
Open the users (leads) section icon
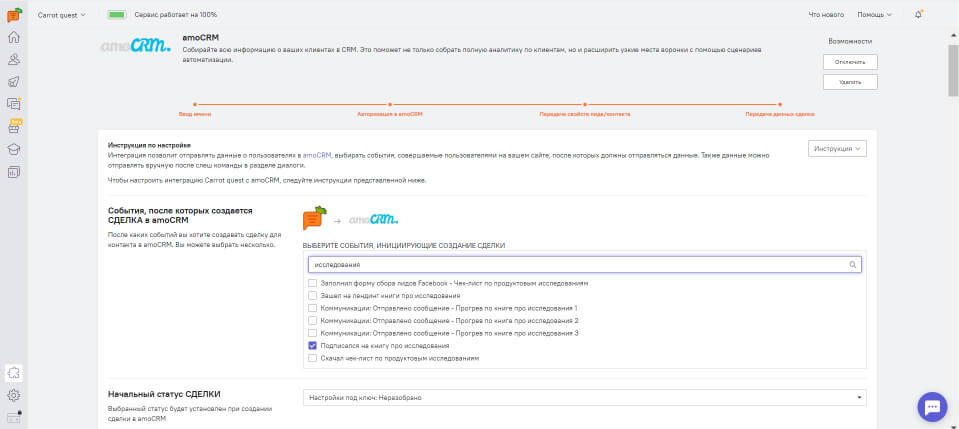coord(13,59)
